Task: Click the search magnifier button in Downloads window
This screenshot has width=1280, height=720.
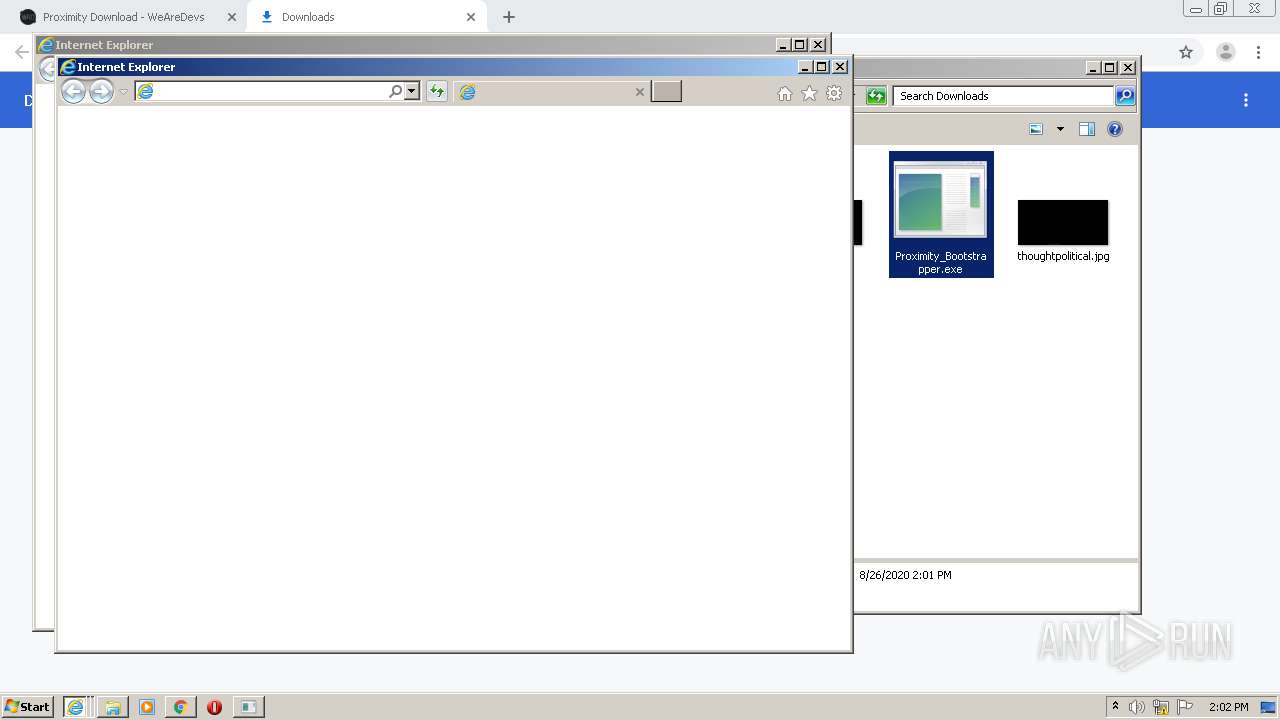Action: pyautogui.click(x=1125, y=96)
